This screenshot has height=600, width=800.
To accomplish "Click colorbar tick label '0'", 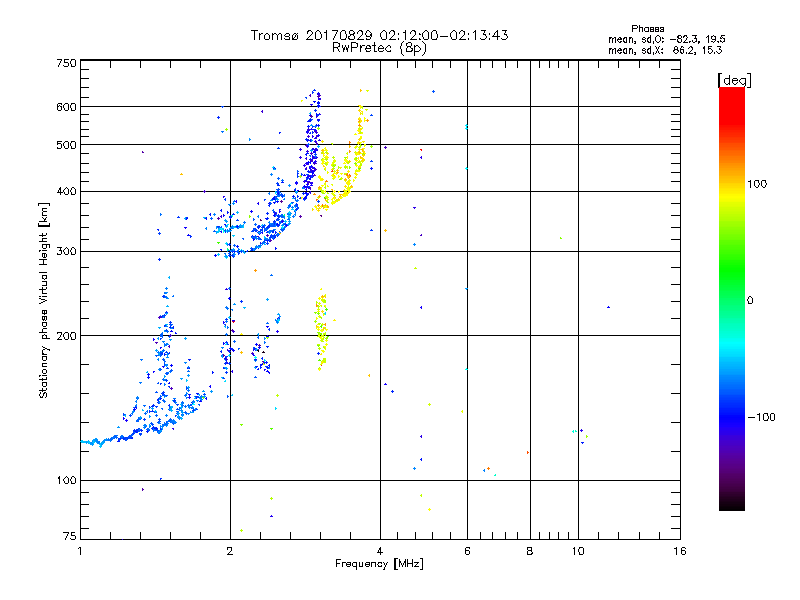I will coord(750,301).
